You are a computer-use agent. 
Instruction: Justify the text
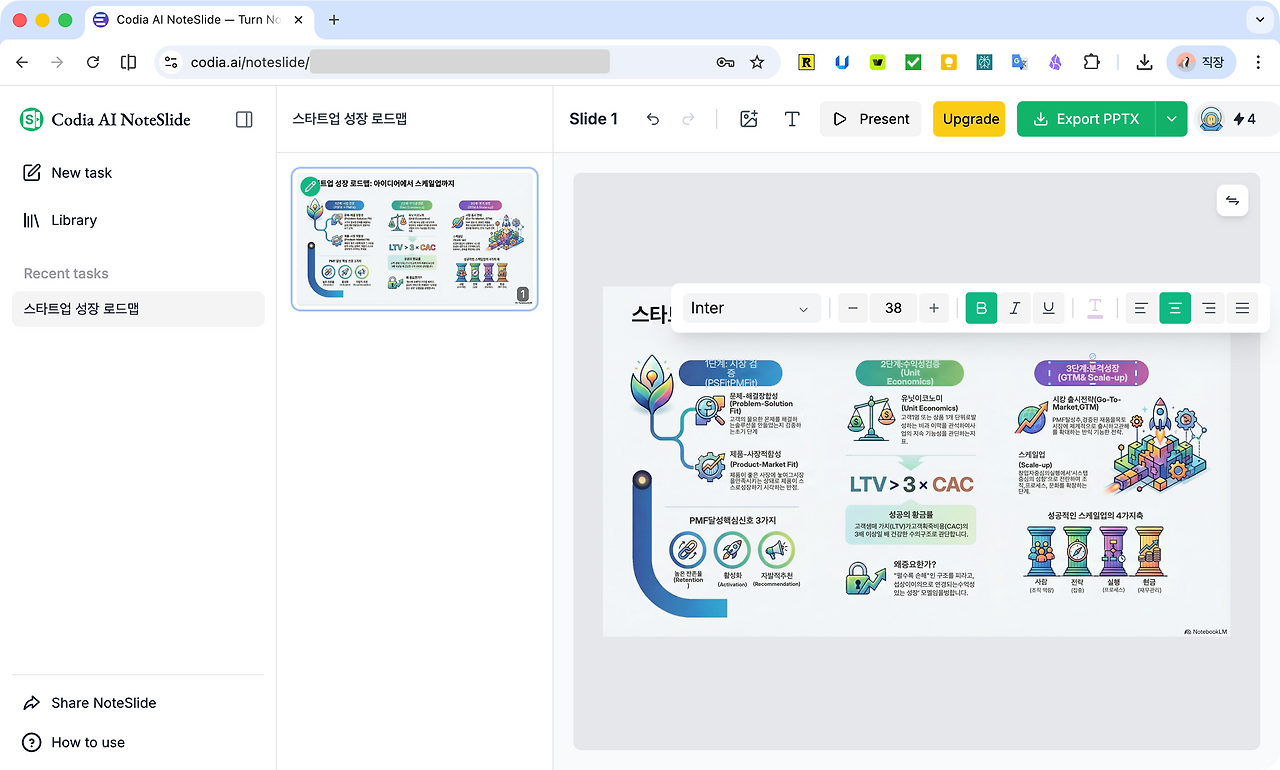(1243, 308)
